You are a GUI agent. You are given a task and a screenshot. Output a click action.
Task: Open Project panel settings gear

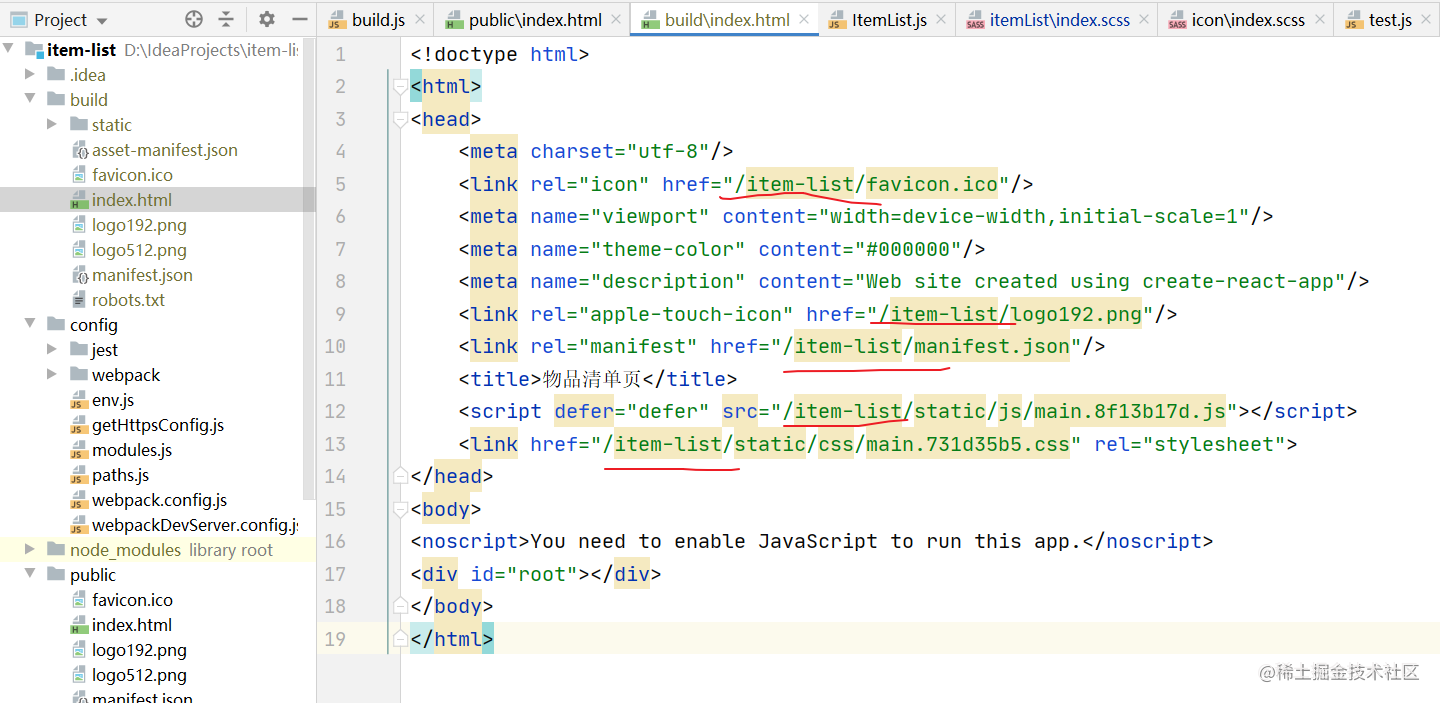(x=267, y=19)
